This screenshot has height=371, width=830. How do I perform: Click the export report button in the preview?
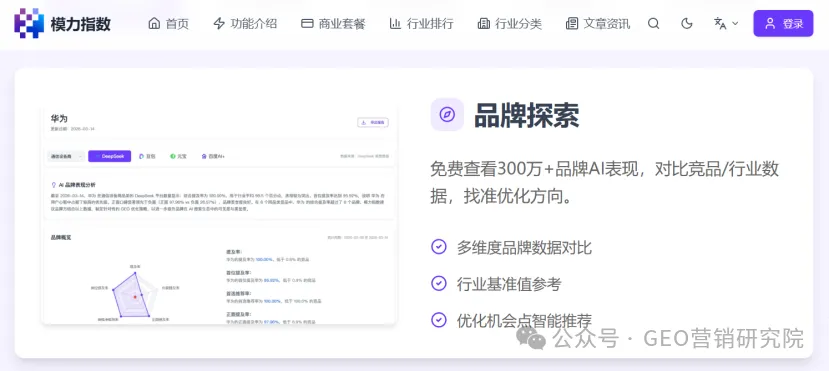click(x=373, y=122)
